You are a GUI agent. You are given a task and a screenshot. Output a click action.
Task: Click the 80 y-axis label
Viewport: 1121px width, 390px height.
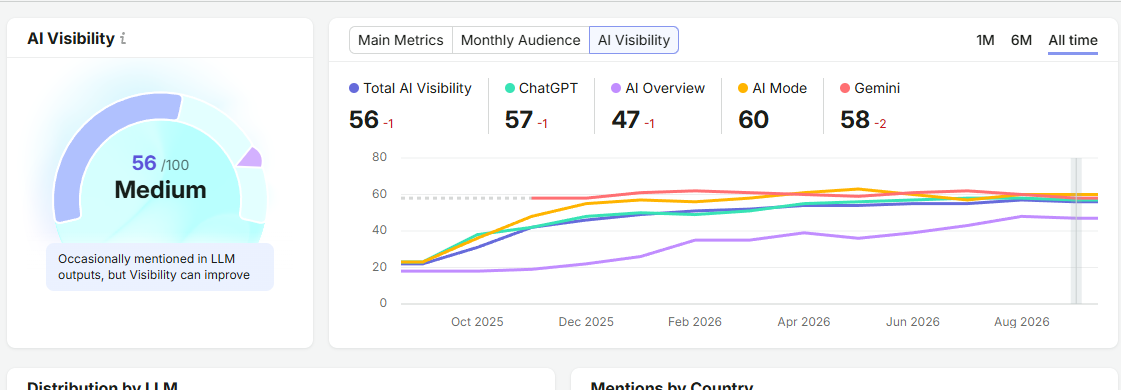[379, 157]
